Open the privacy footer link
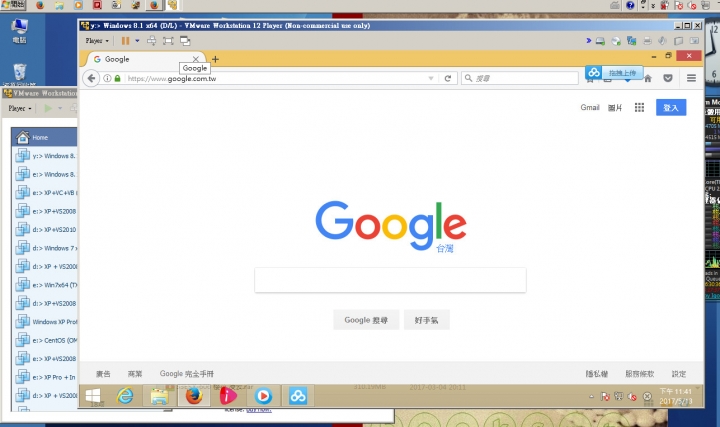Screen dimensions: 720x427 coord(596,374)
